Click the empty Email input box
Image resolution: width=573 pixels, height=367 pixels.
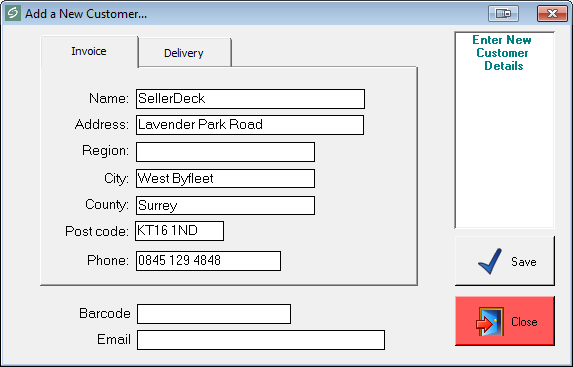pyautogui.click(x=261, y=340)
